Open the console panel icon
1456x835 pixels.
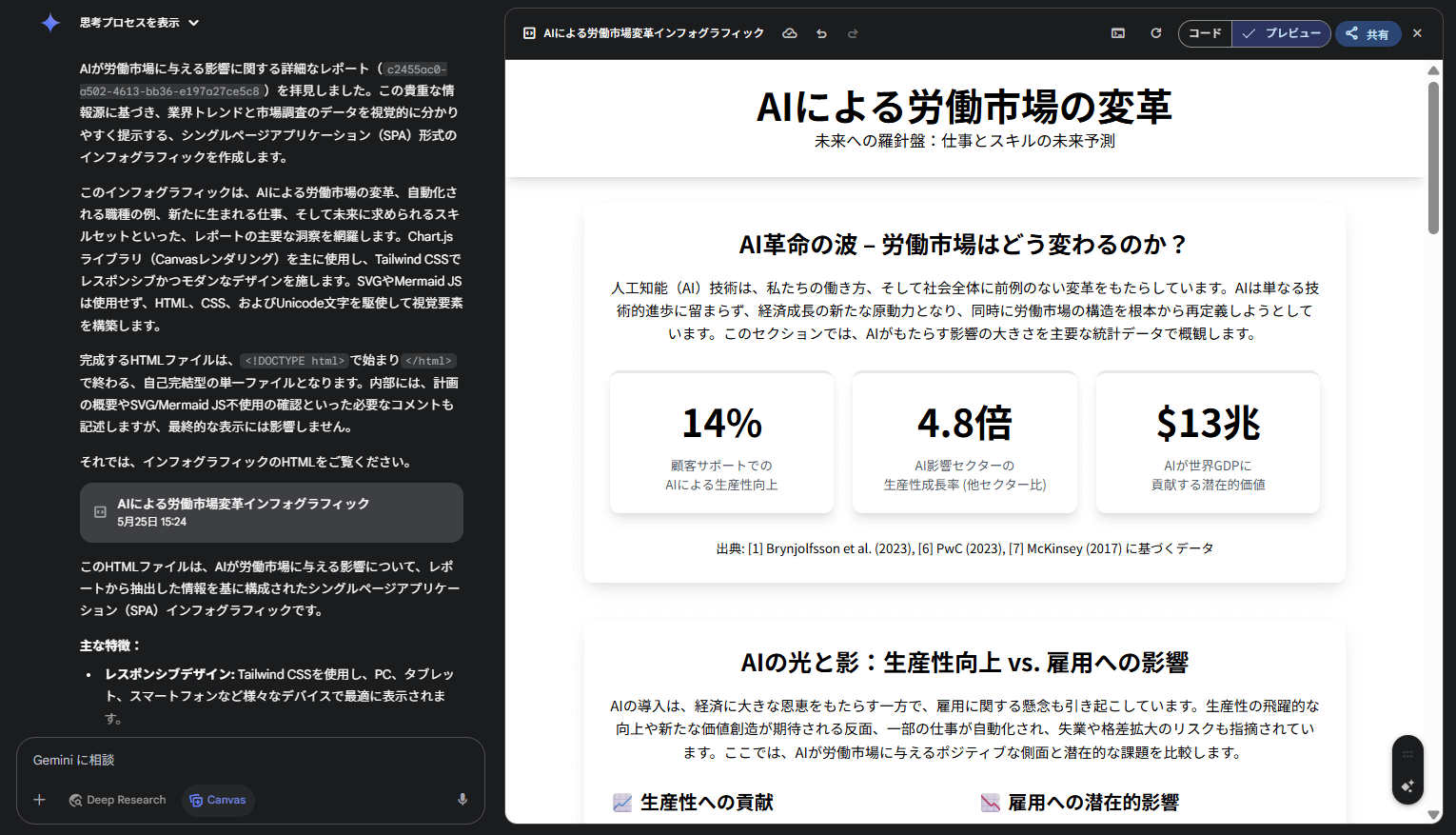[1118, 33]
